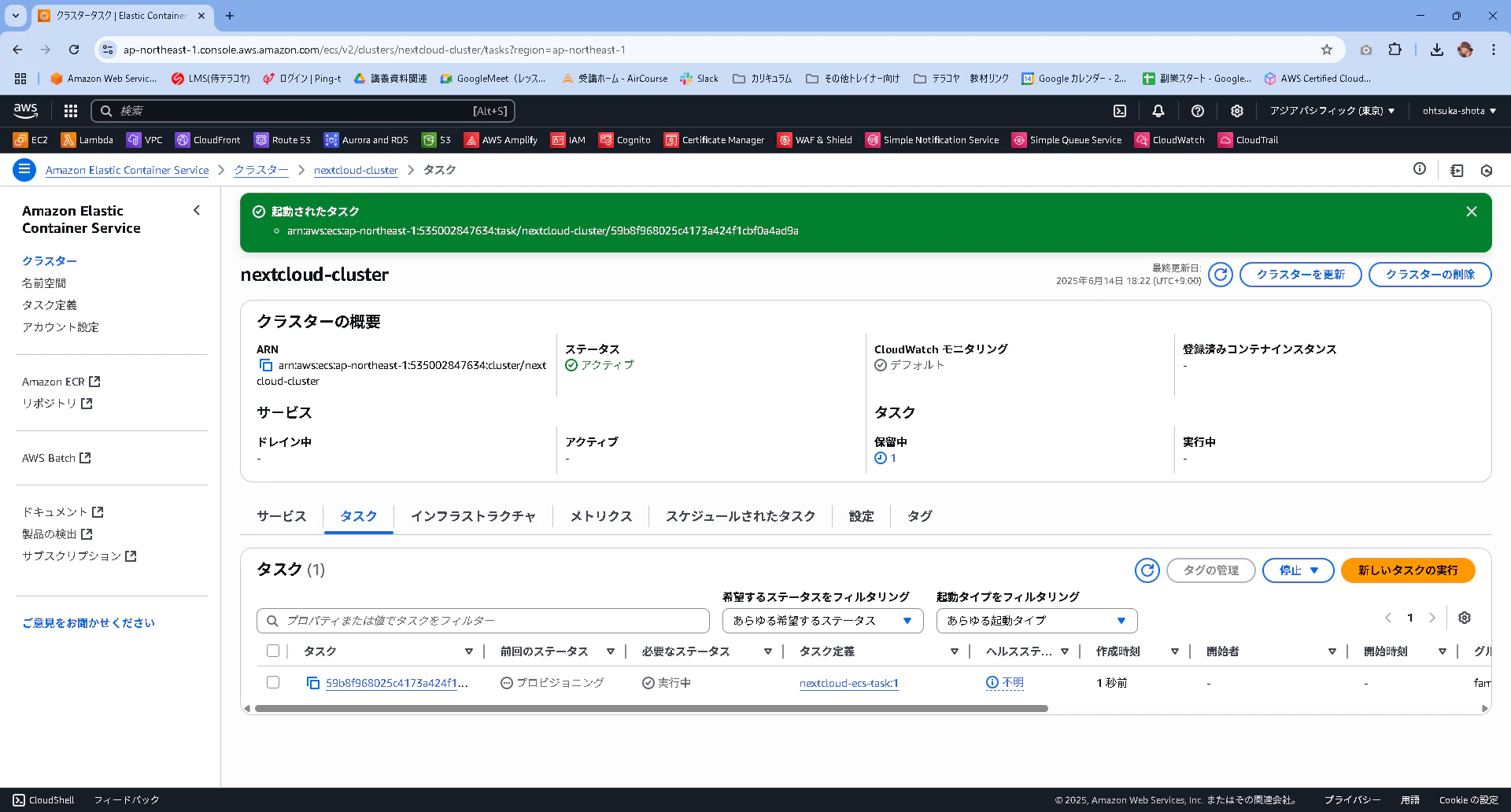Refresh the cluster details near last updated time
The image size is (1511, 812).
coord(1221,275)
